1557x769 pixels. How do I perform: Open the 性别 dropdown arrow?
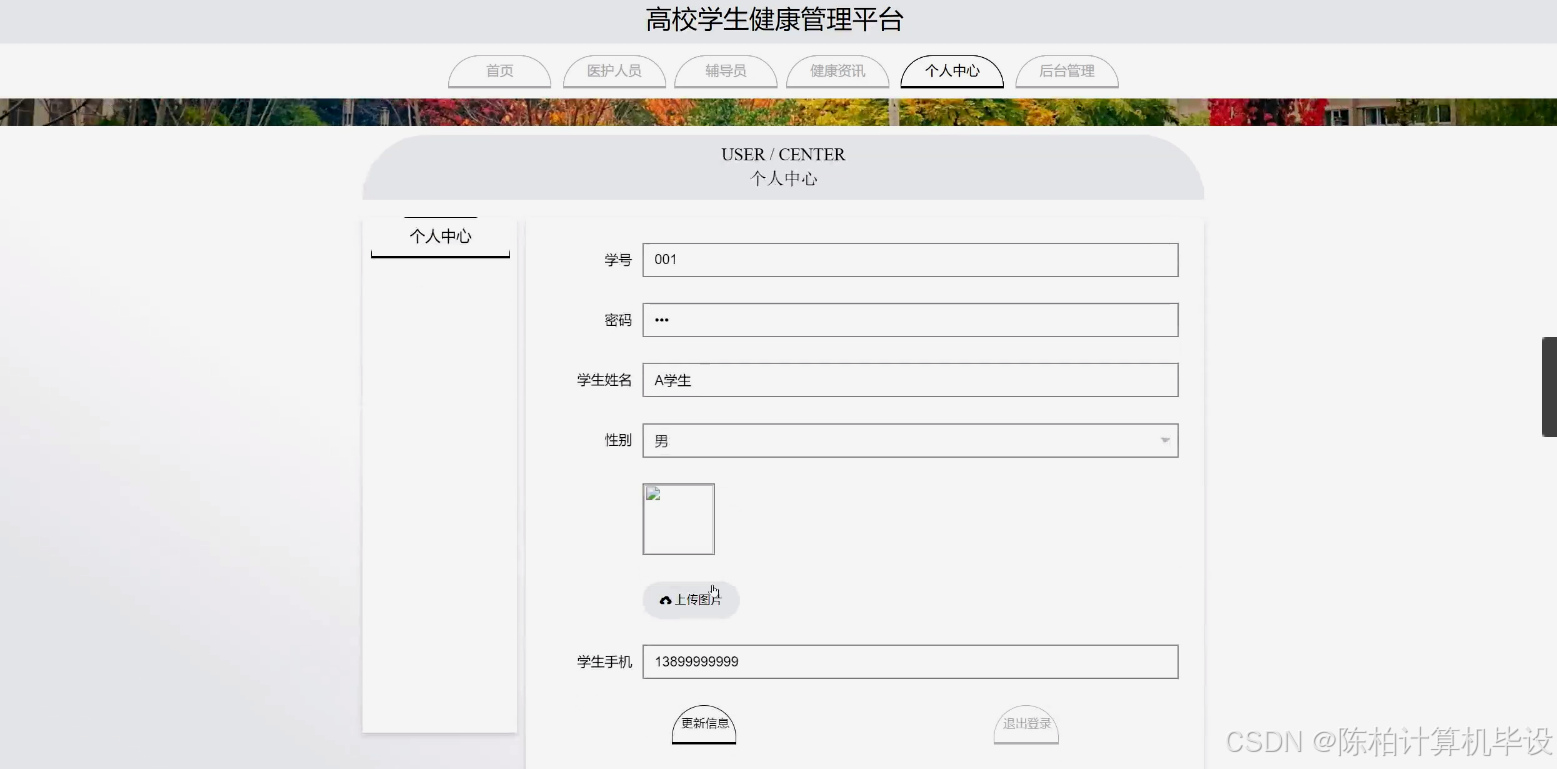(x=1163, y=440)
